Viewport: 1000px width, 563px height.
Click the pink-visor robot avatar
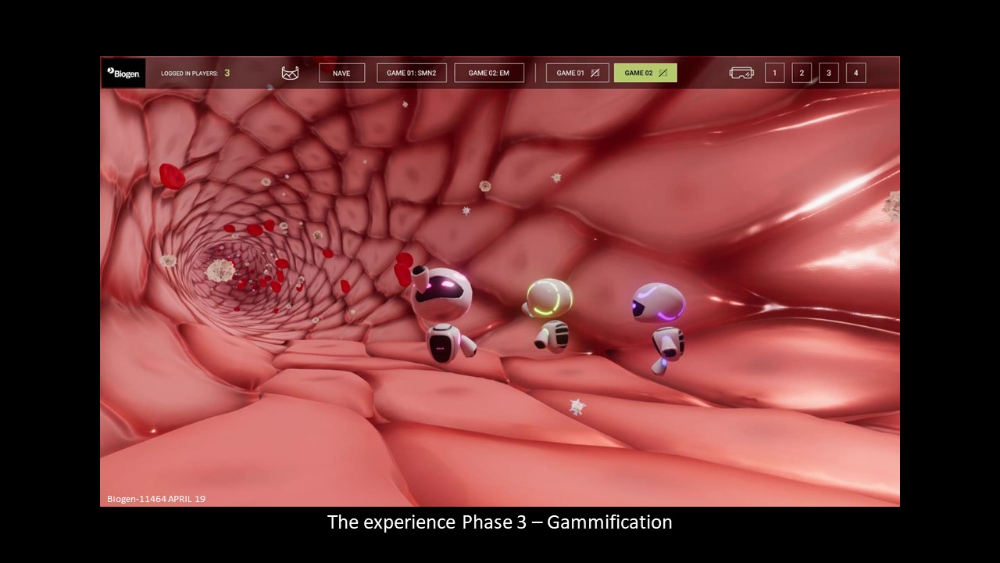442,314
